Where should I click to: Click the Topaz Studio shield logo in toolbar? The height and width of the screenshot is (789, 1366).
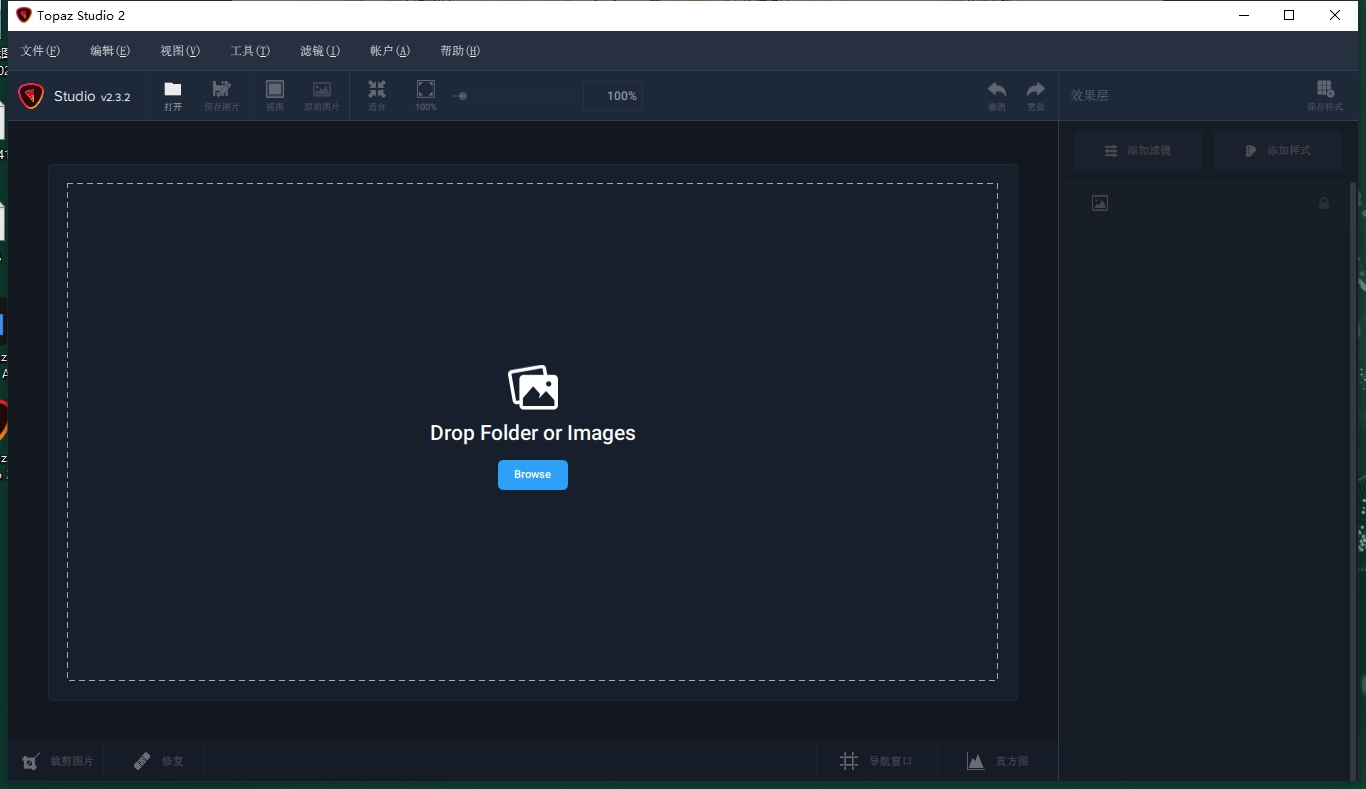point(31,96)
